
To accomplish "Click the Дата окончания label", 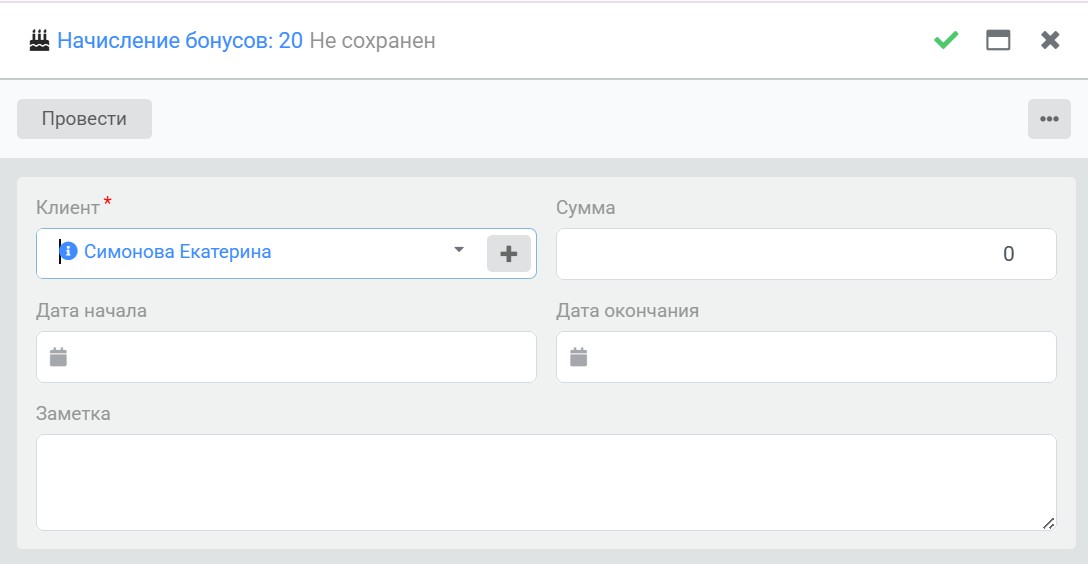I will pos(627,310).
